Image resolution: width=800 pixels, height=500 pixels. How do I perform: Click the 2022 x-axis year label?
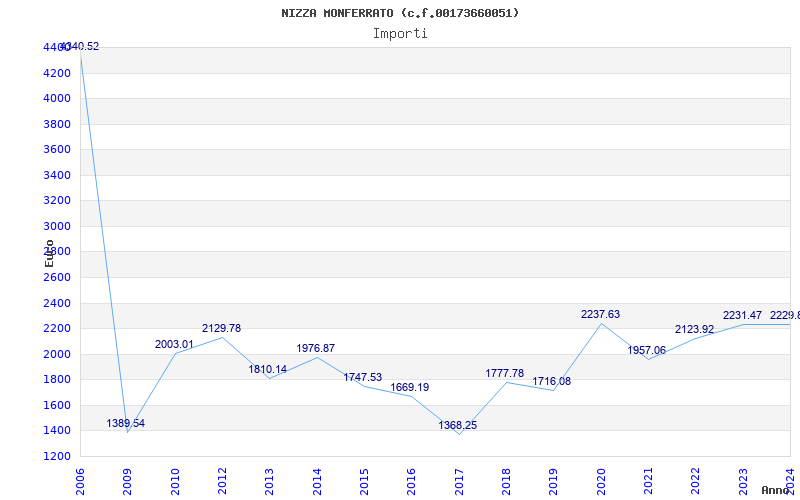(x=695, y=482)
